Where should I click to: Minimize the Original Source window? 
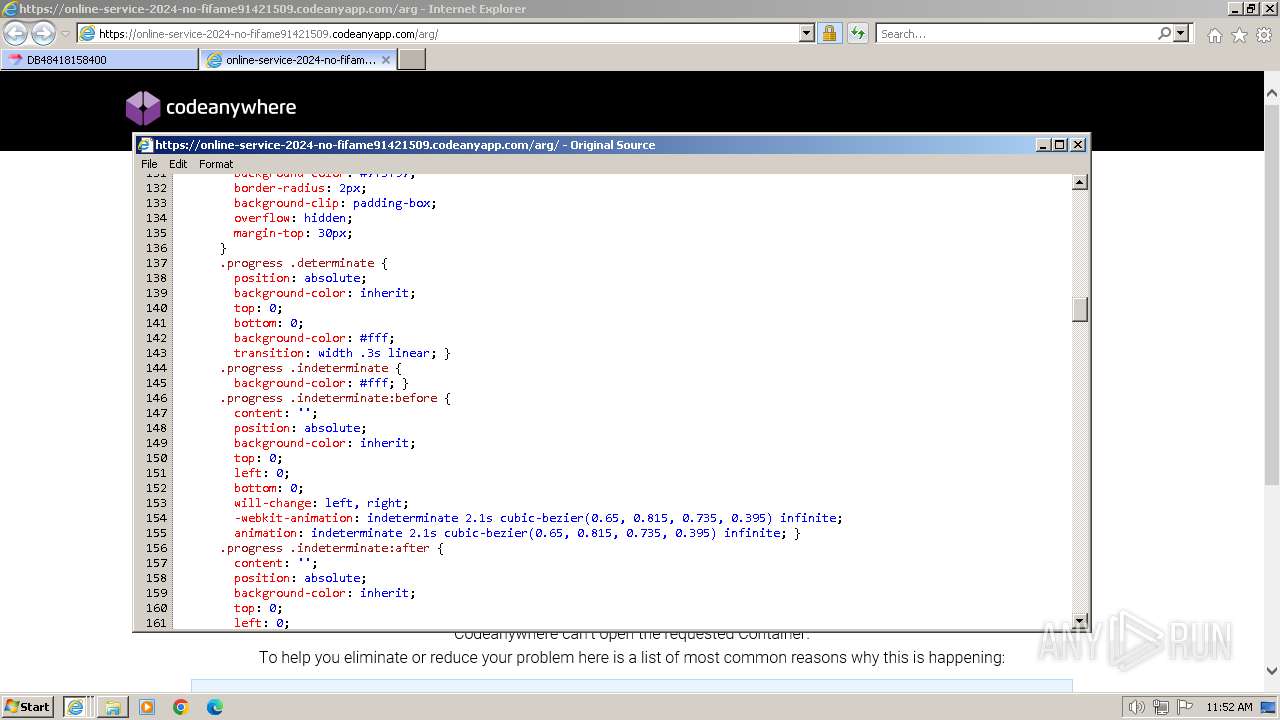point(1044,145)
